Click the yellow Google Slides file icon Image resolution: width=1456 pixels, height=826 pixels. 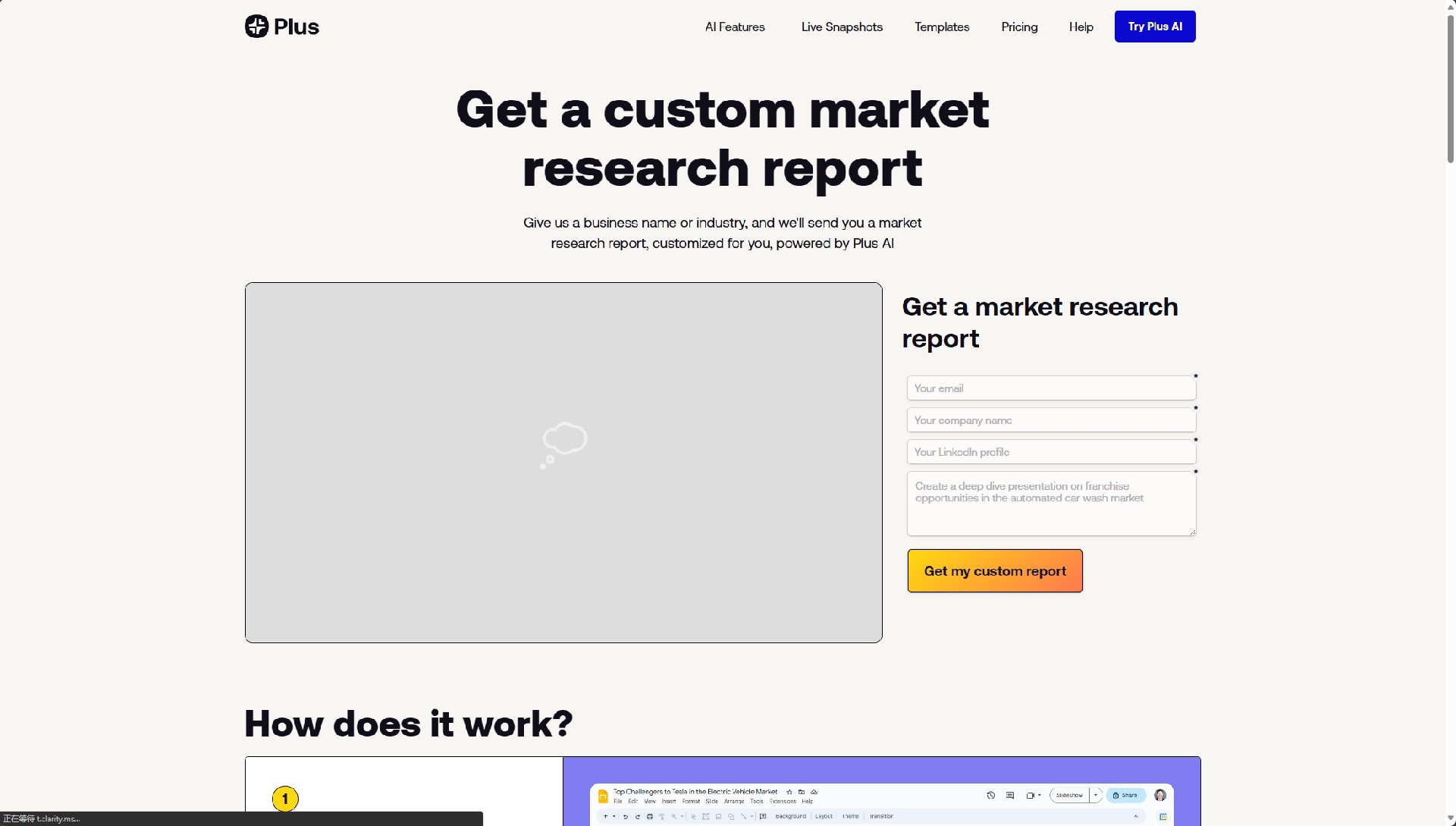coord(603,796)
